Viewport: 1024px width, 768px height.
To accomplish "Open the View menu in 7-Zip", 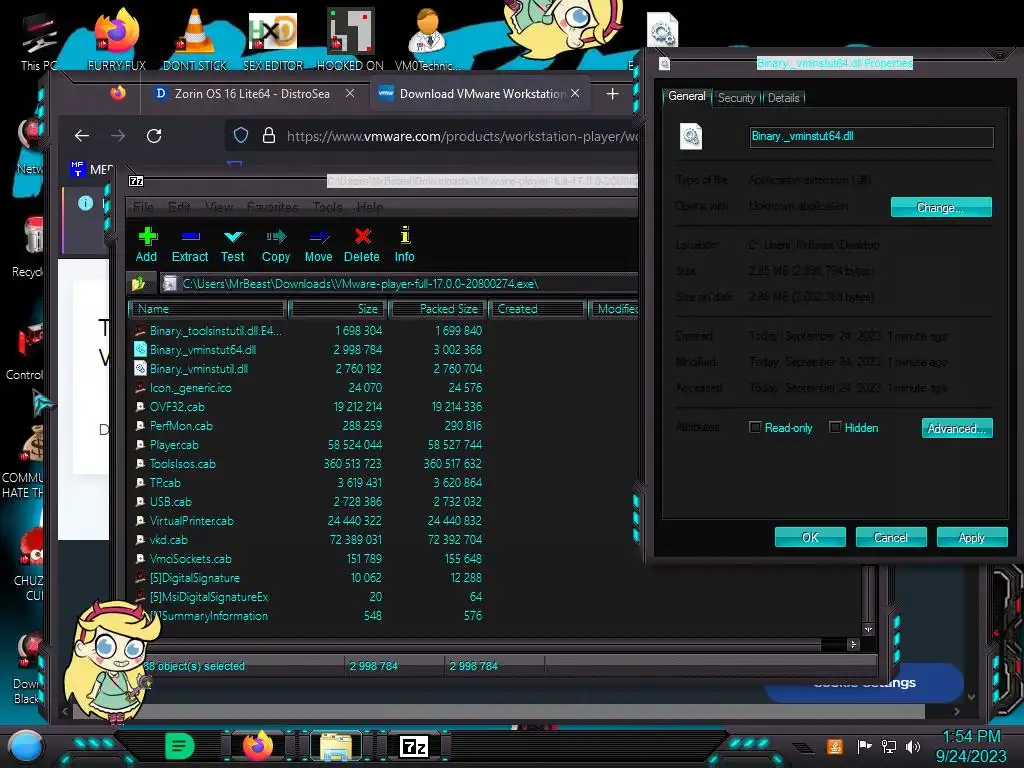I will (219, 207).
